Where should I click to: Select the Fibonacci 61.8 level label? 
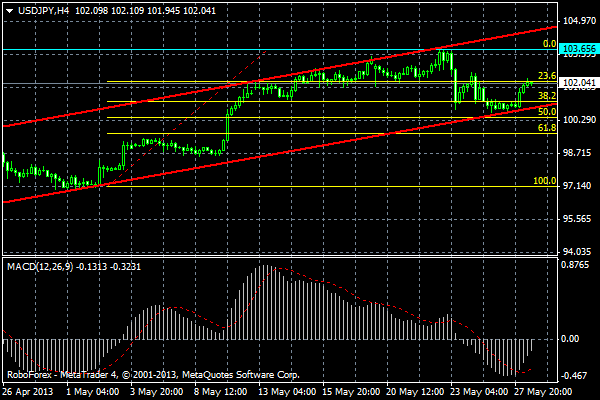(x=547, y=128)
